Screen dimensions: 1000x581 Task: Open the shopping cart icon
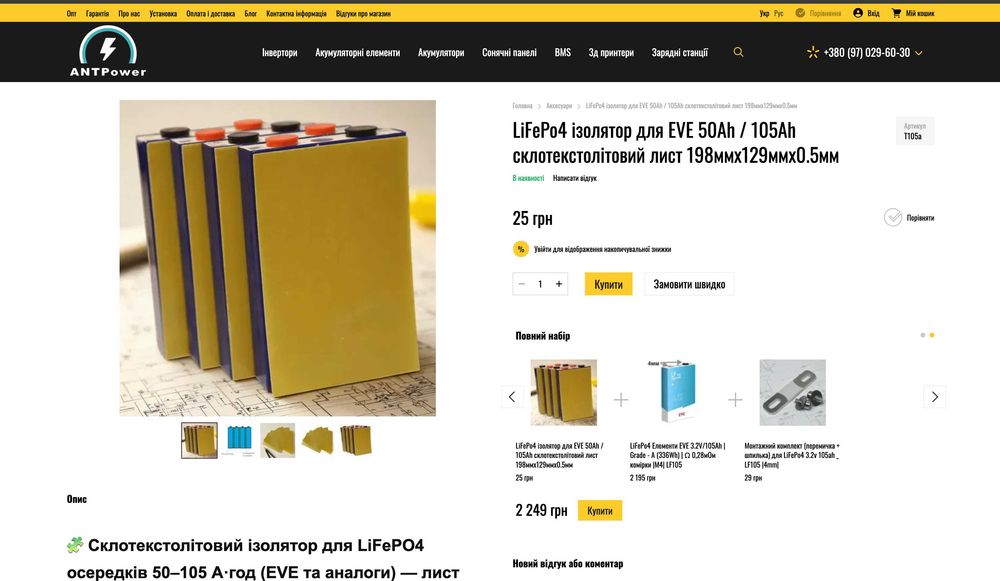[x=896, y=13]
